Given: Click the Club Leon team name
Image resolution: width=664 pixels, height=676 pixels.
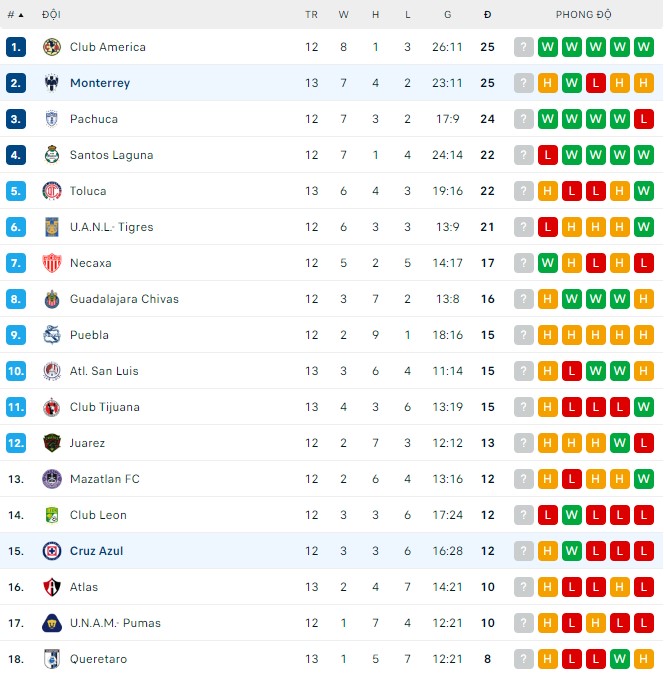Looking at the screenshot, I should click(98, 515).
